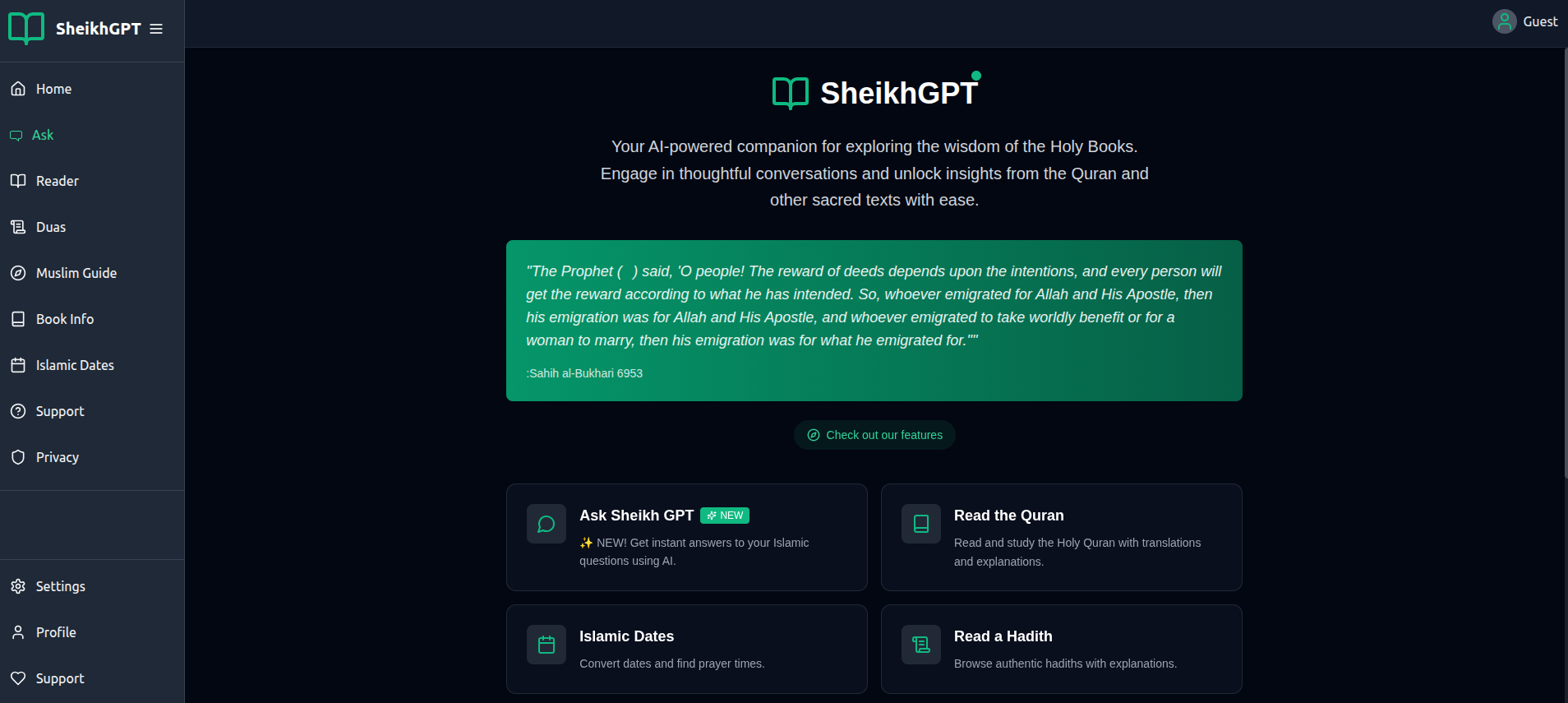Click the NEW badge on Ask Sheikh GPT

pos(724,516)
